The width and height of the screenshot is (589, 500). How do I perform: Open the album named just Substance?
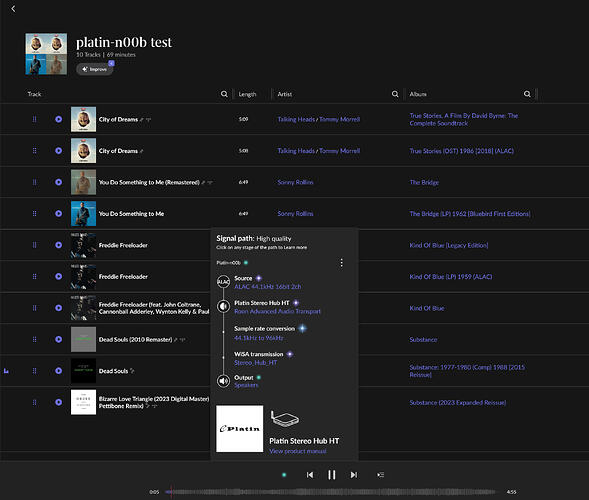click(x=423, y=340)
